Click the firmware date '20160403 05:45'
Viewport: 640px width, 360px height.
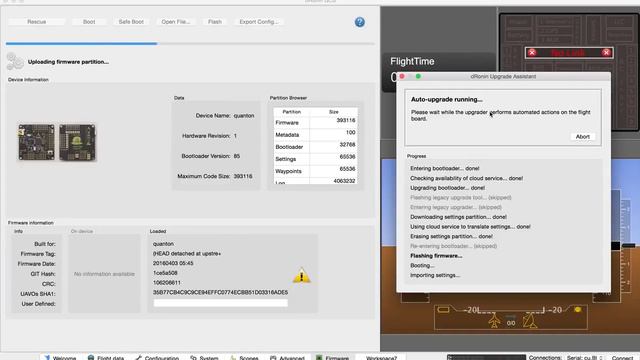click(x=173, y=263)
